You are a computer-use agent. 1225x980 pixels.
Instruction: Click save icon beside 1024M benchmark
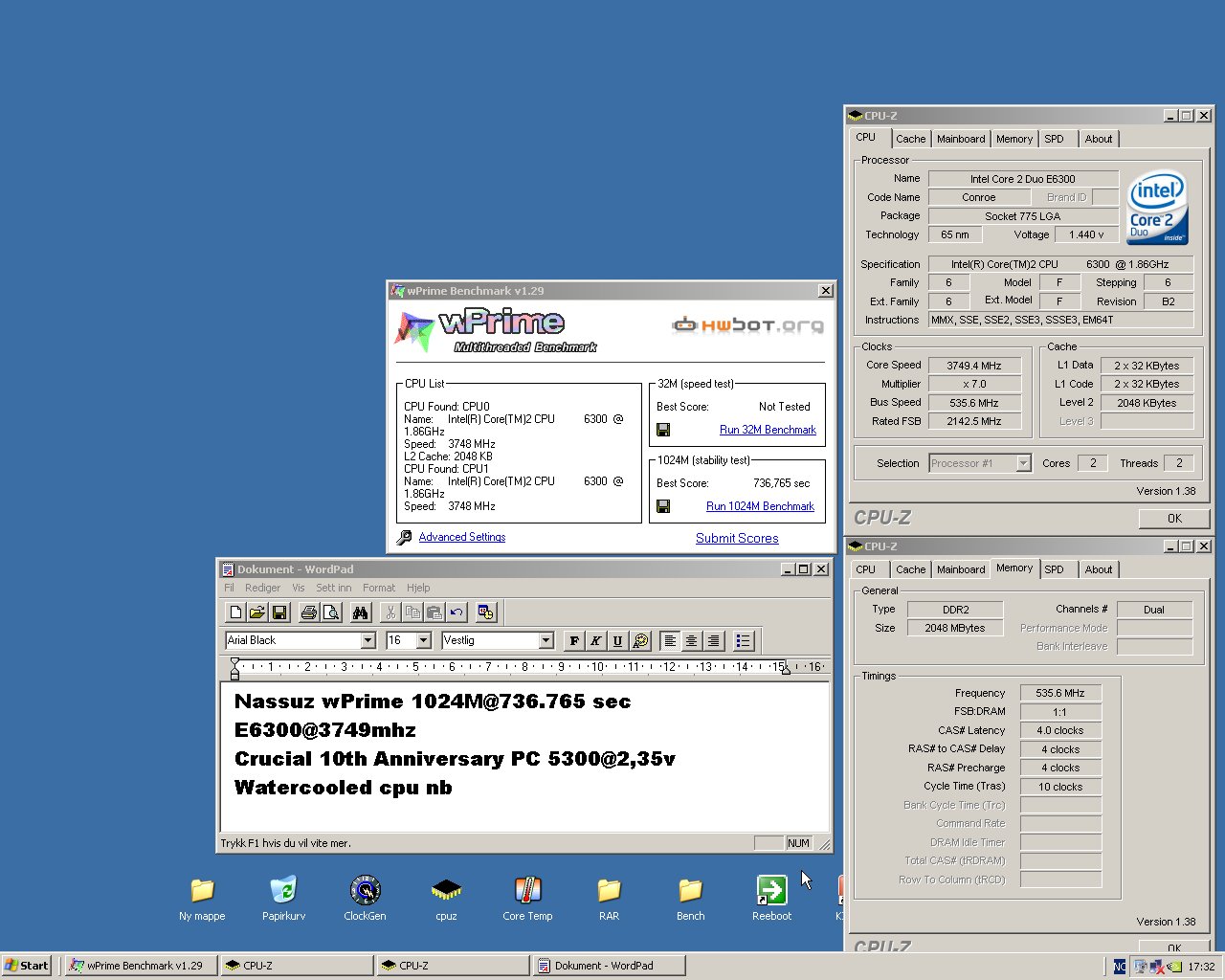point(663,506)
